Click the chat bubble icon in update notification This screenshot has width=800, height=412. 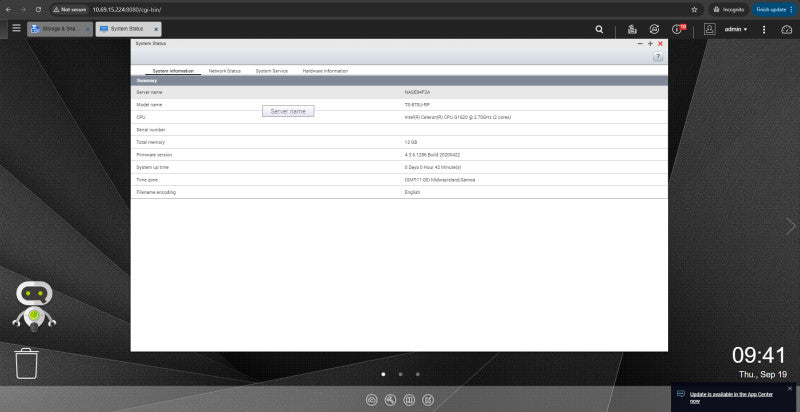[x=681, y=394]
